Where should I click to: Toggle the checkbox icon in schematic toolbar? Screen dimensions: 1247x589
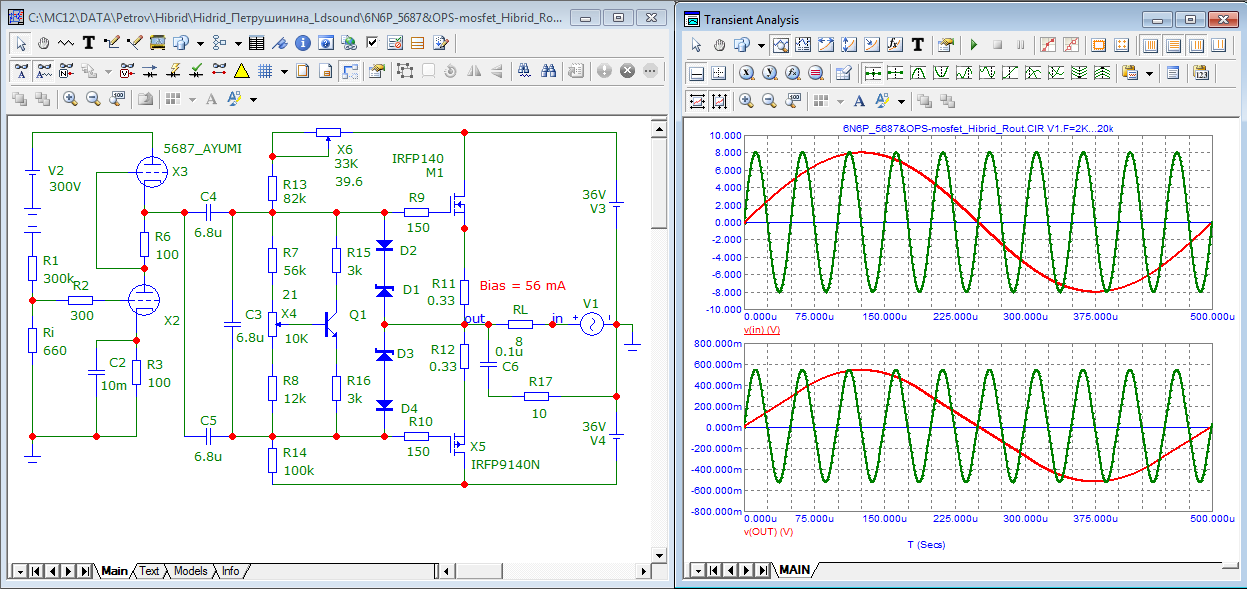click(372, 43)
